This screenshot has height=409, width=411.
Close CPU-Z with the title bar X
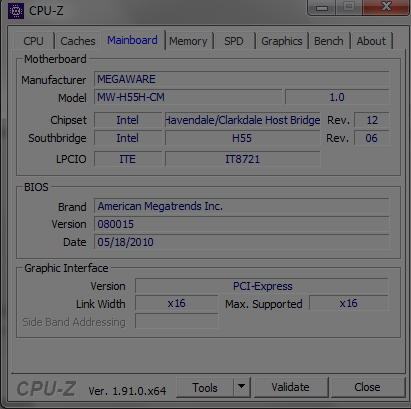click(x=386, y=7)
